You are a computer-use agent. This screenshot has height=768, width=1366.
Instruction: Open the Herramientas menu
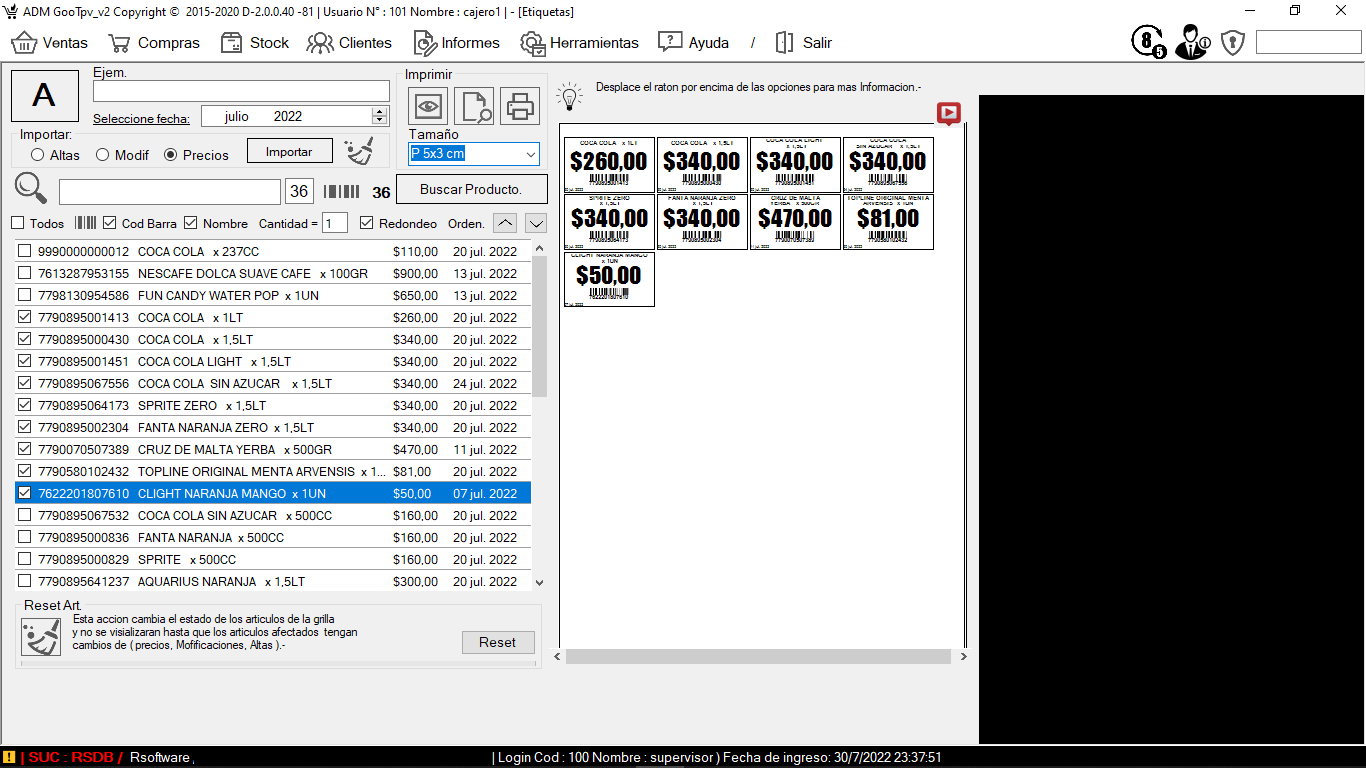click(580, 43)
